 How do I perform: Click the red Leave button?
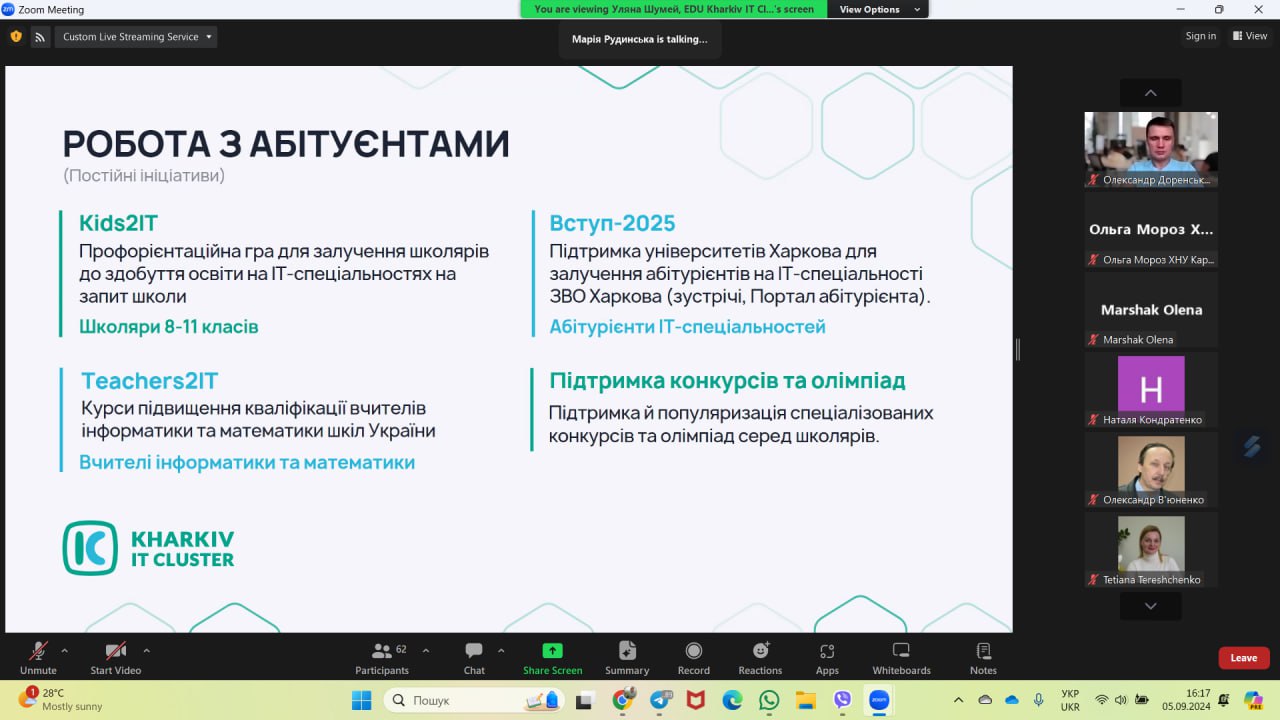[1244, 658]
